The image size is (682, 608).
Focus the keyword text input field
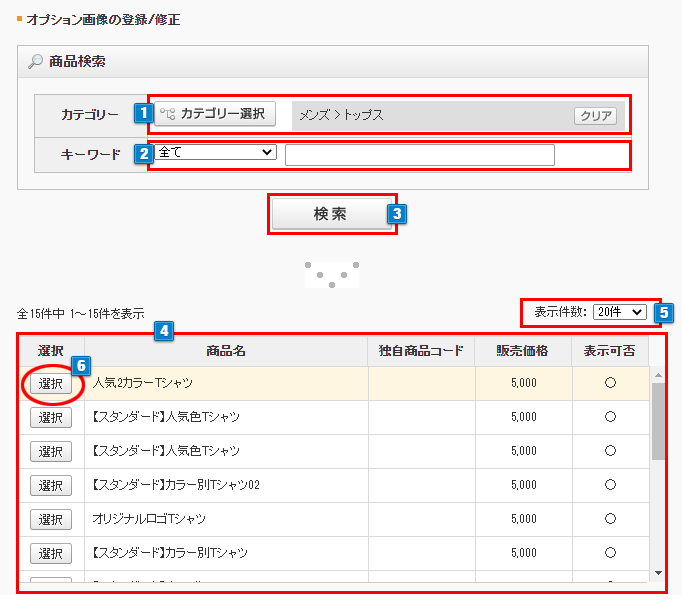coord(419,155)
